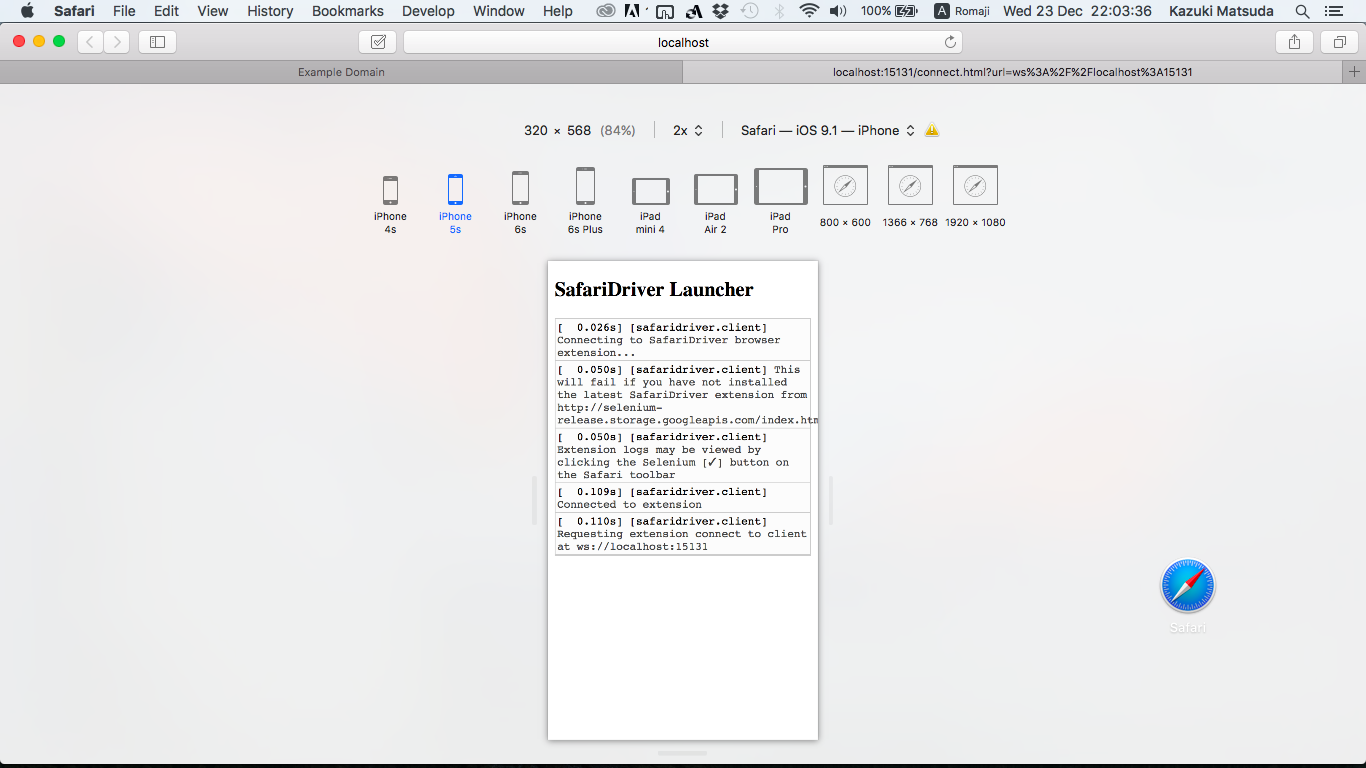The width and height of the screenshot is (1366, 768).
Task: Select the iPad Air 2 device preset
Action: [x=715, y=204]
